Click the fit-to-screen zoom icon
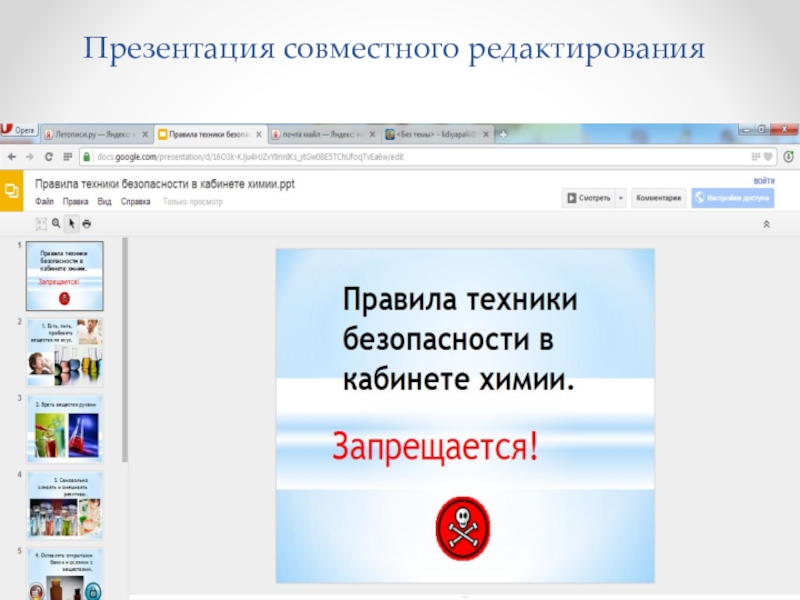The width and height of the screenshot is (800, 600). pos(42,224)
